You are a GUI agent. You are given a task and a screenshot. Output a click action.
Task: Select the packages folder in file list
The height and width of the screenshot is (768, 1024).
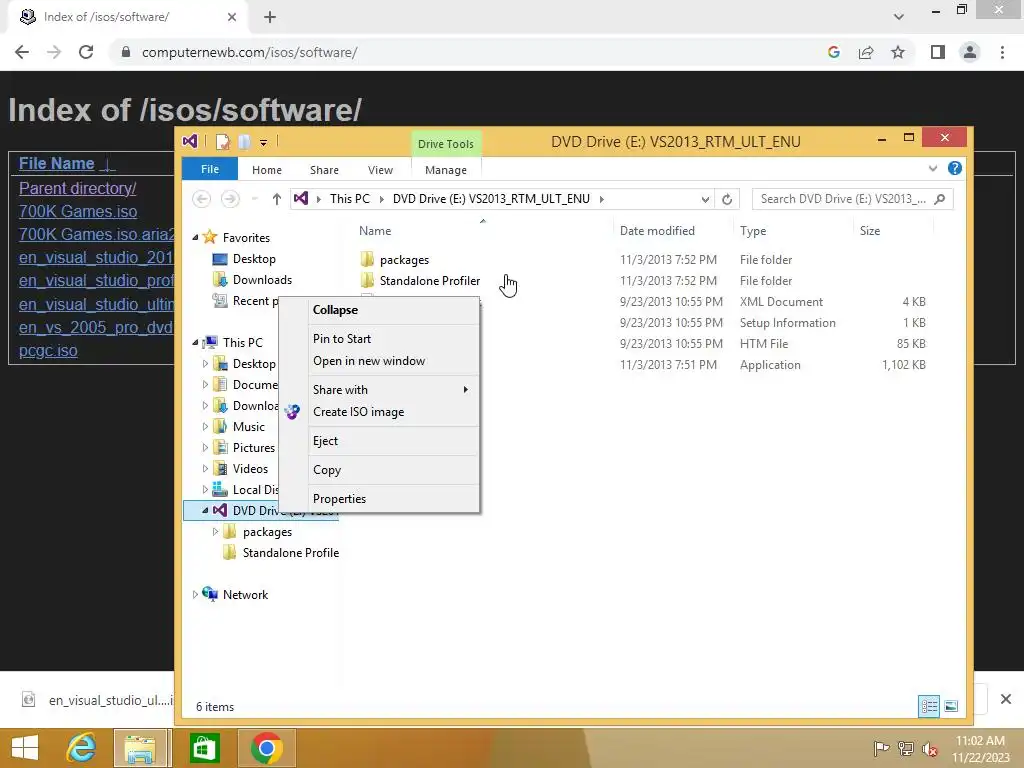pyautogui.click(x=404, y=260)
